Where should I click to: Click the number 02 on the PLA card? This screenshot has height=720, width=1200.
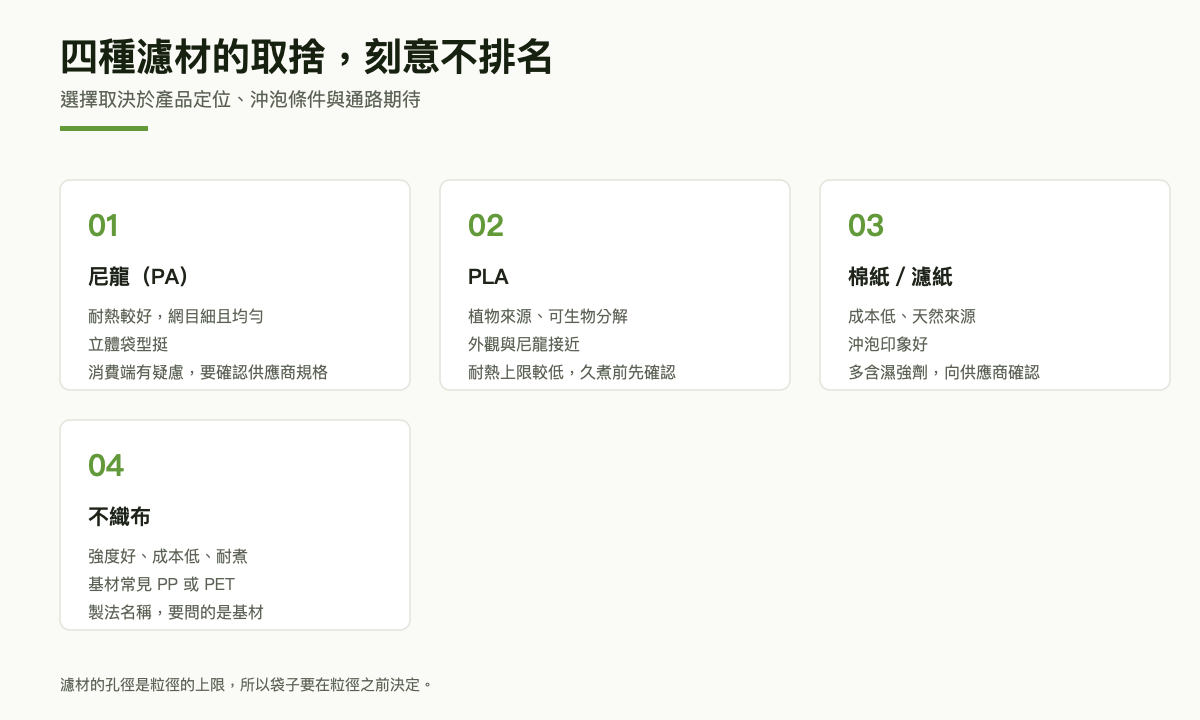click(486, 226)
